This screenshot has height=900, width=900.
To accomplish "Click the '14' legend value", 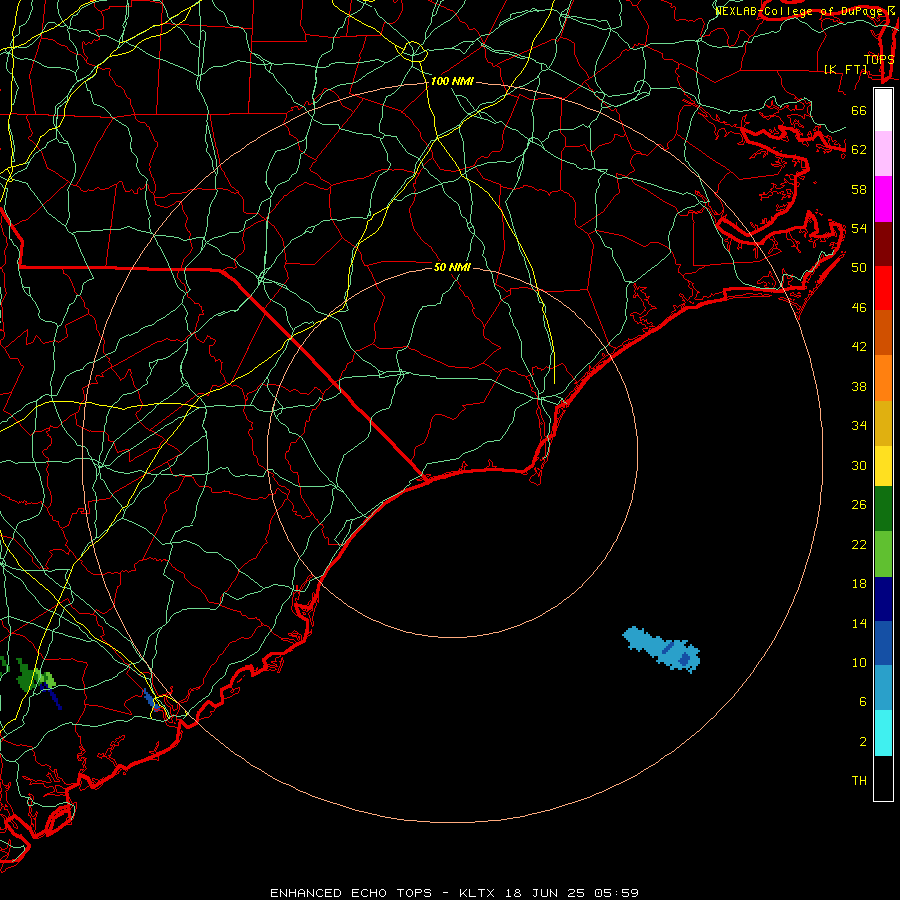I will 859,623.
